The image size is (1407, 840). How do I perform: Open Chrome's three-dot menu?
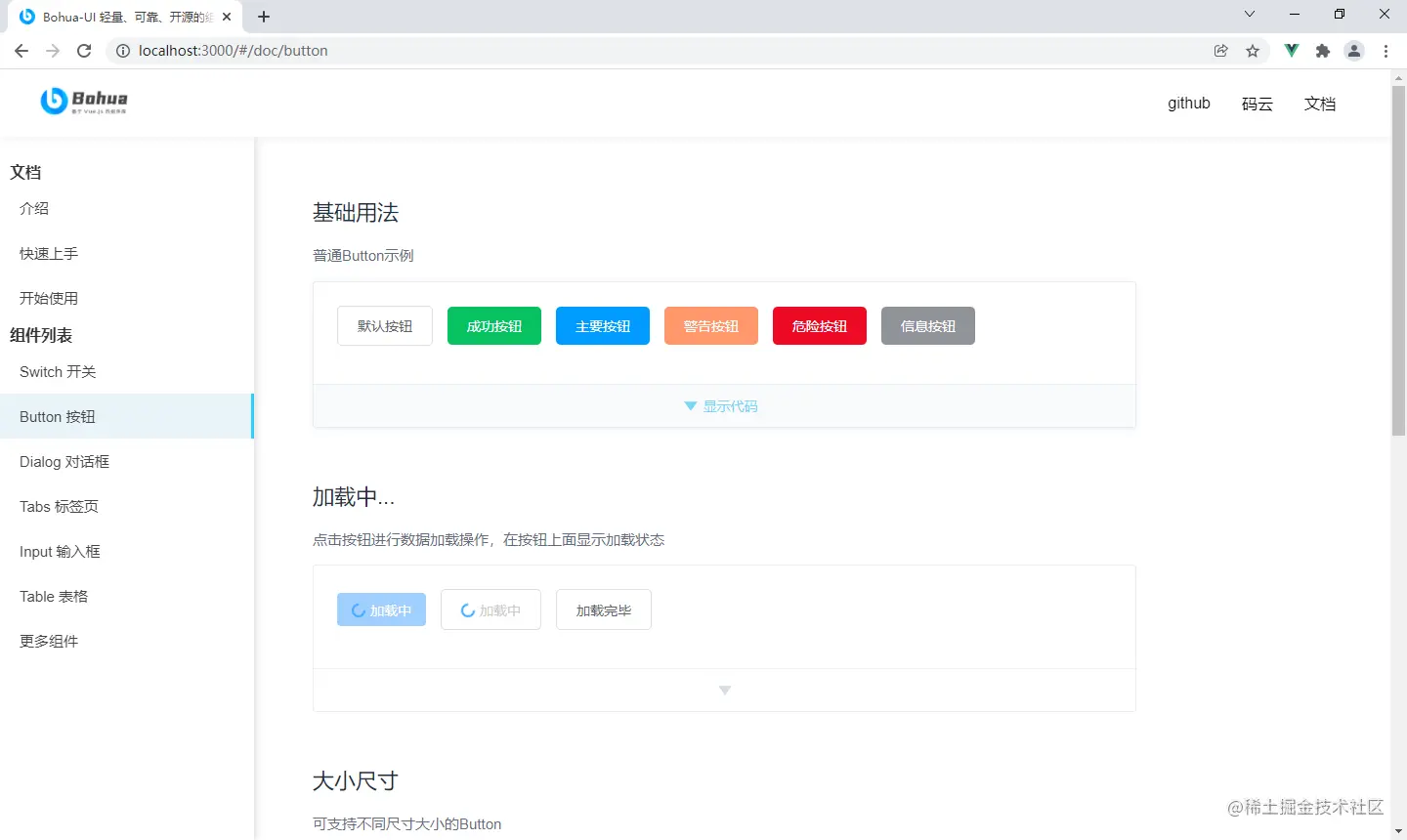click(x=1386, y=51)
